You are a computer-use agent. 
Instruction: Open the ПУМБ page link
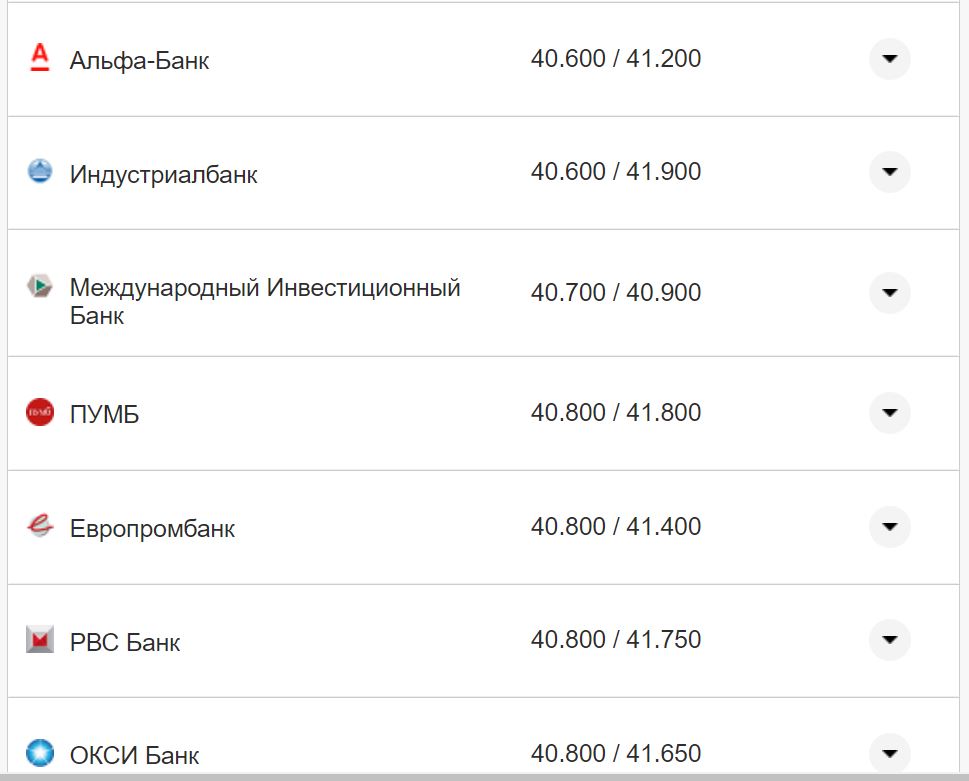pyautogui.click(x=102, y=412)
